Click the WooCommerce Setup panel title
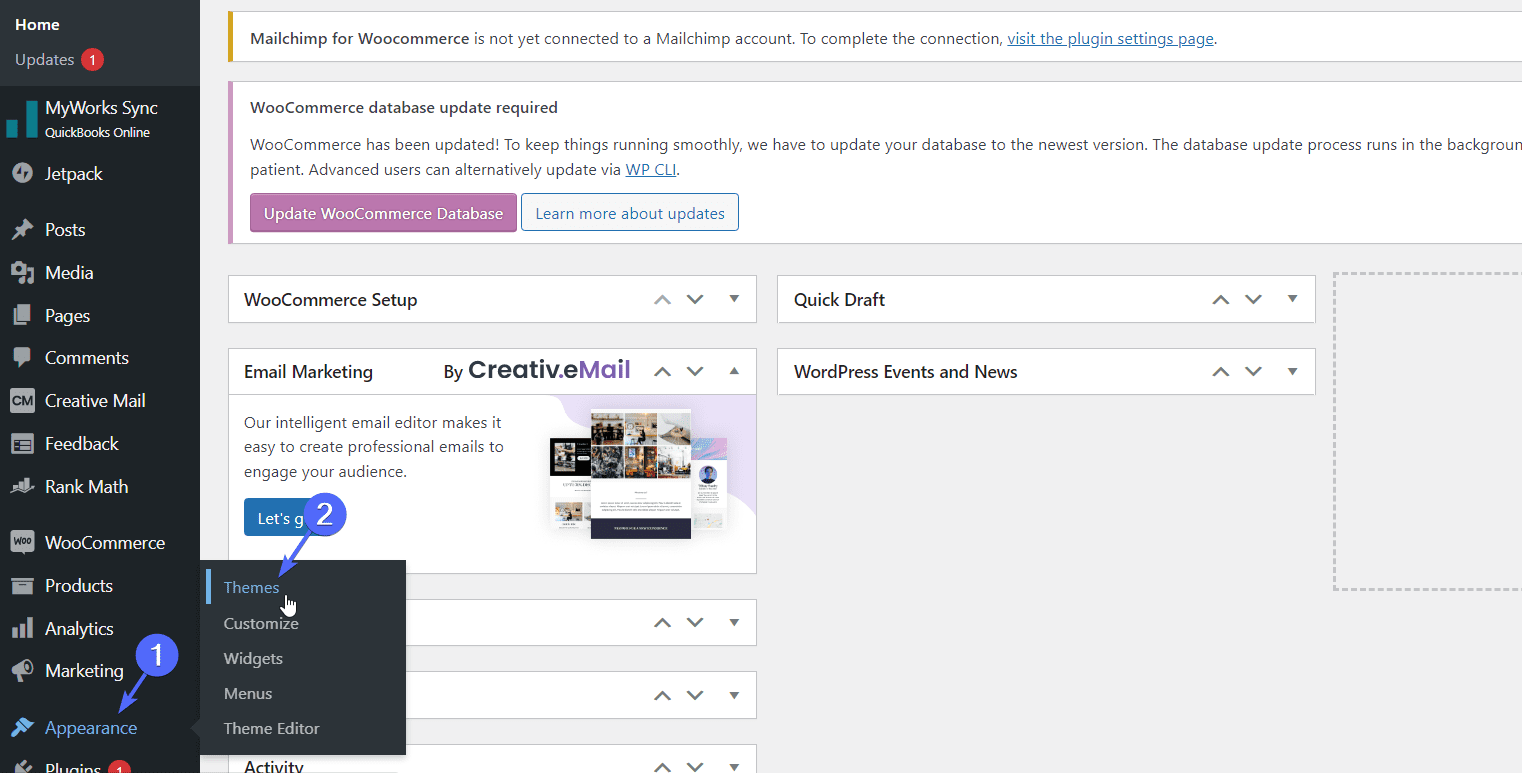Screen dimensions: 1522x773 click(331, 300)
